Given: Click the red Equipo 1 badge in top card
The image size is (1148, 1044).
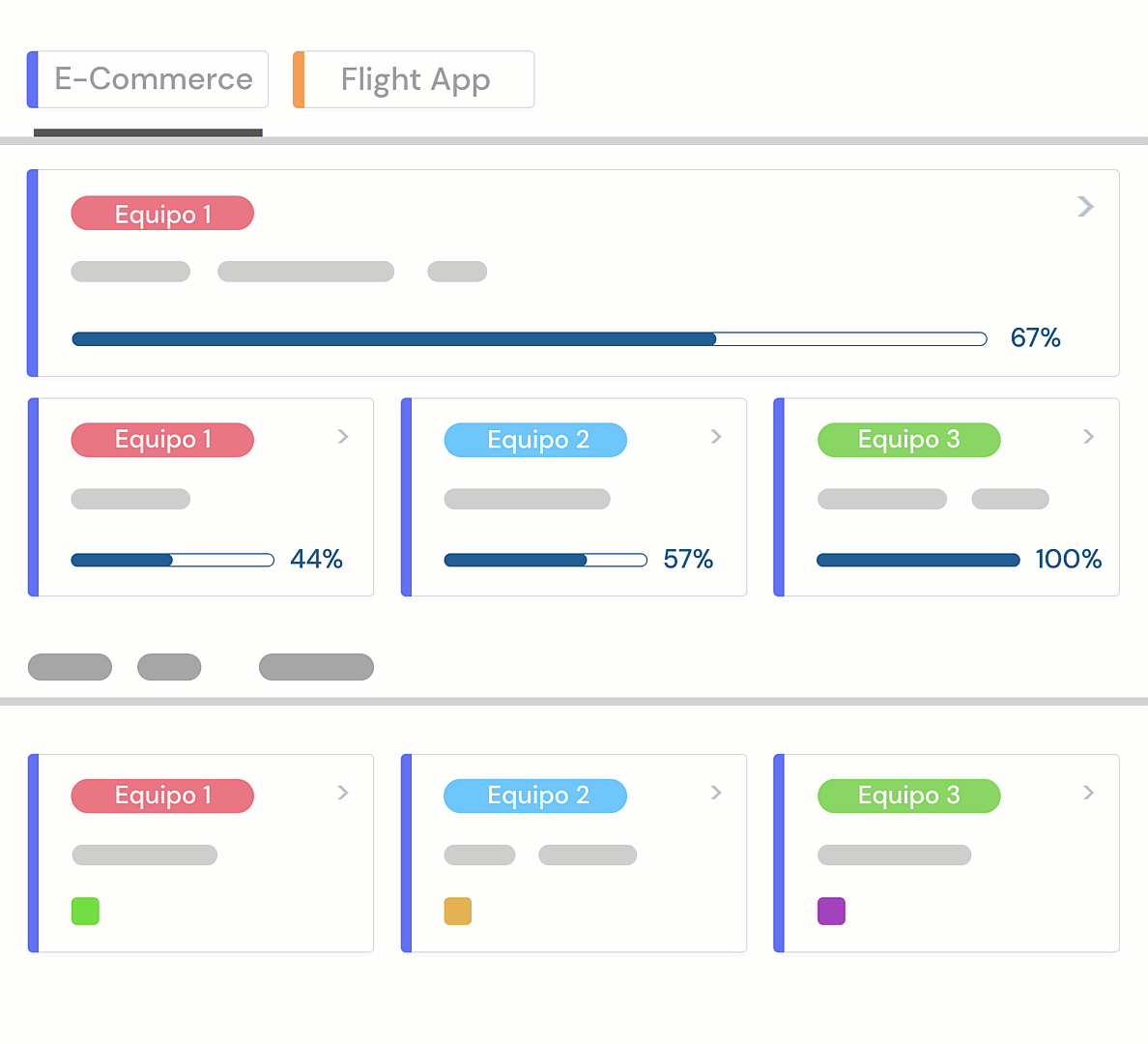Looking at the screenshot, I should click(x=162, y=214).
